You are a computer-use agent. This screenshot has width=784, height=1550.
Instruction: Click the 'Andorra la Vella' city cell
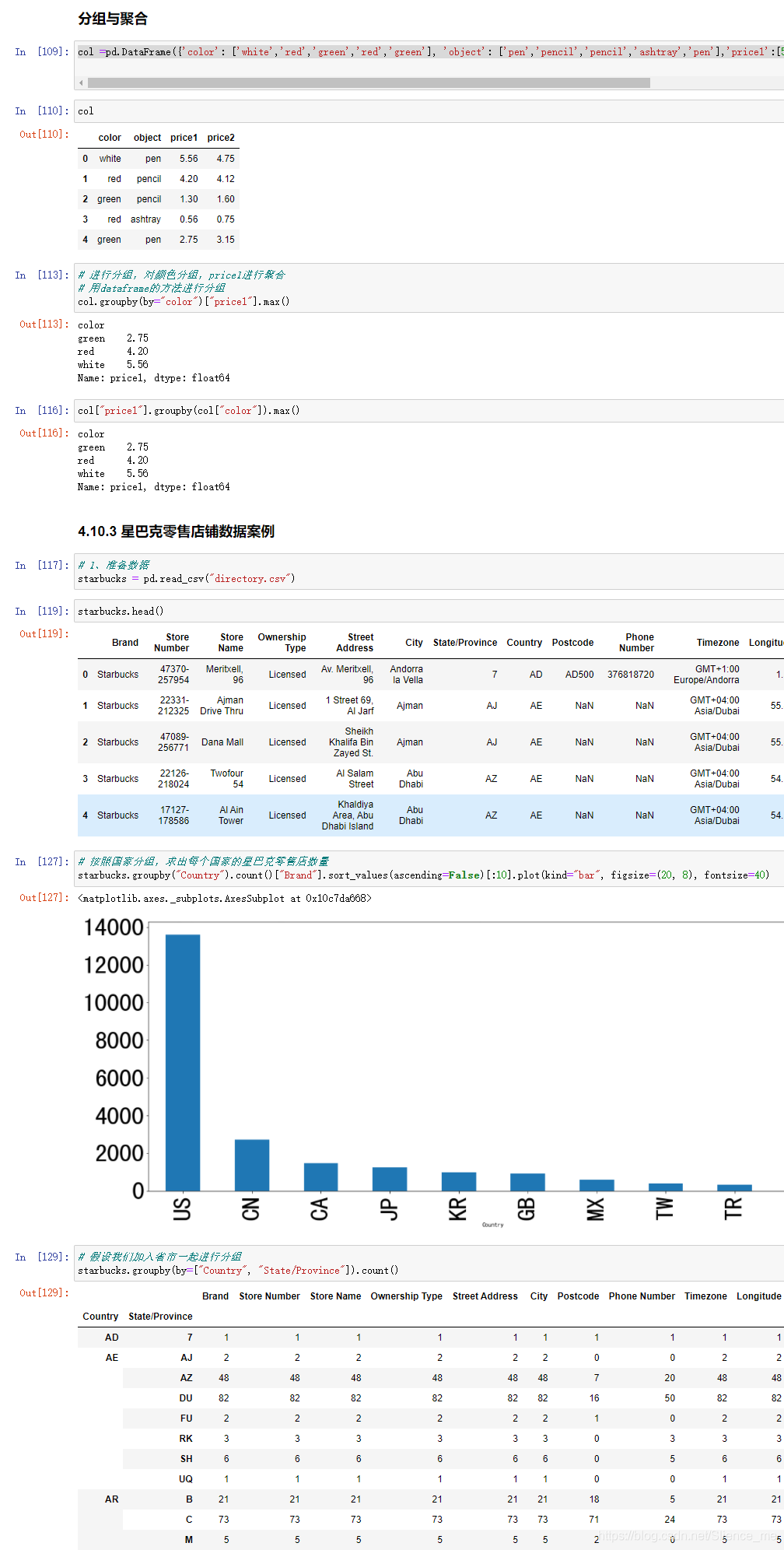click(x=407, y=675)
